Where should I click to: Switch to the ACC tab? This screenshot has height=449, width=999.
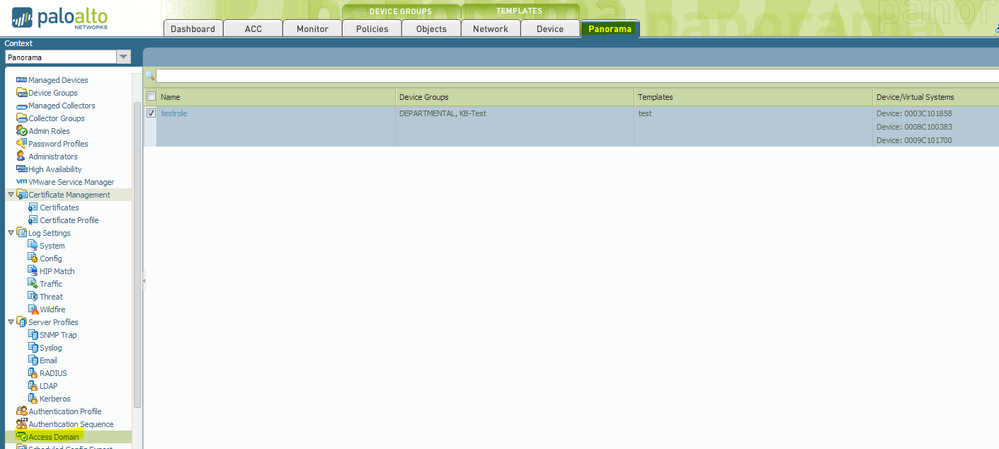(x=253, y=29)
